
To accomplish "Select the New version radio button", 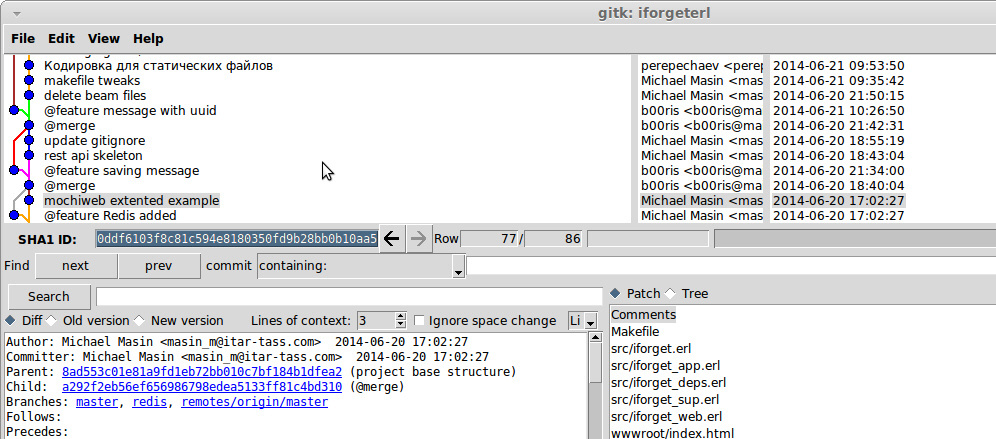I will click(139, 321).
